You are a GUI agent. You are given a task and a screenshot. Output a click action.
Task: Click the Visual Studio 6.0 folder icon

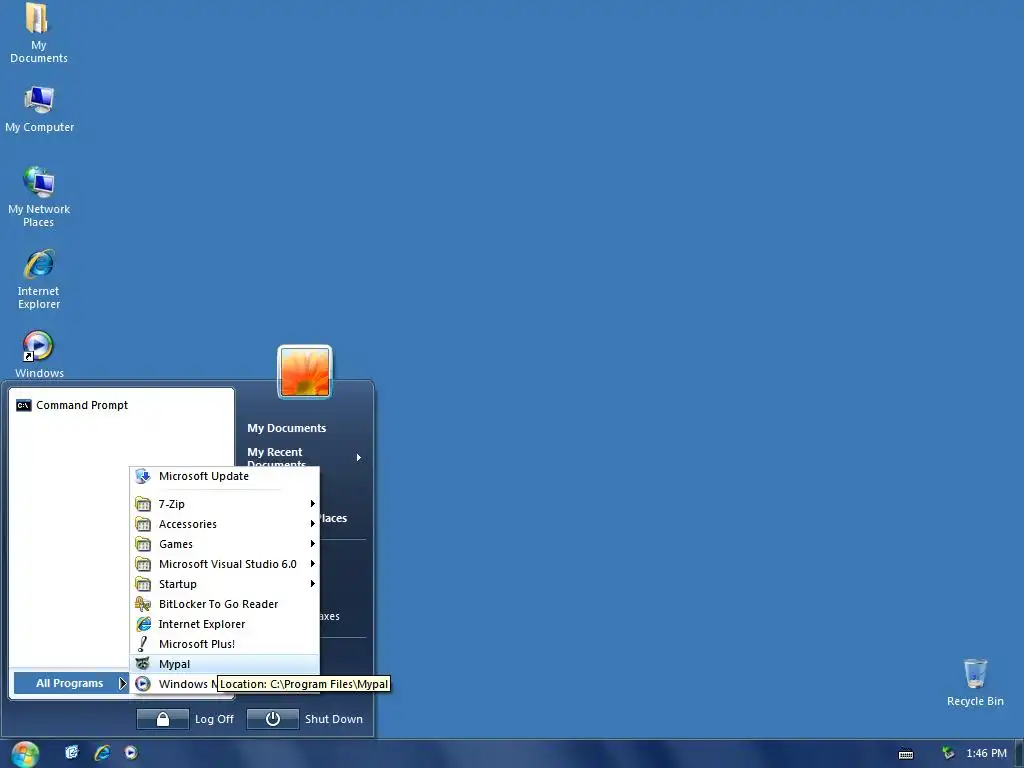point(143,564)
